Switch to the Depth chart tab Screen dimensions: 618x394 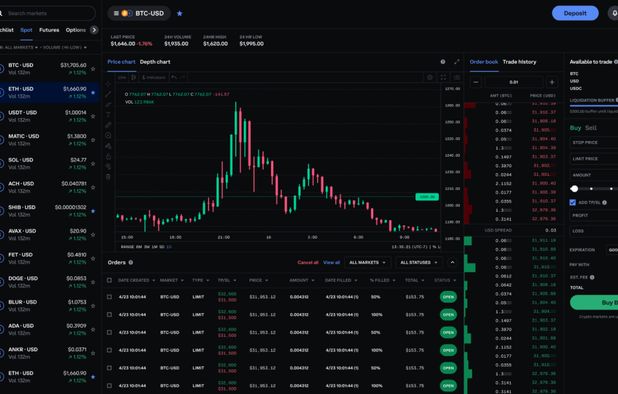[x=155, y=62]
